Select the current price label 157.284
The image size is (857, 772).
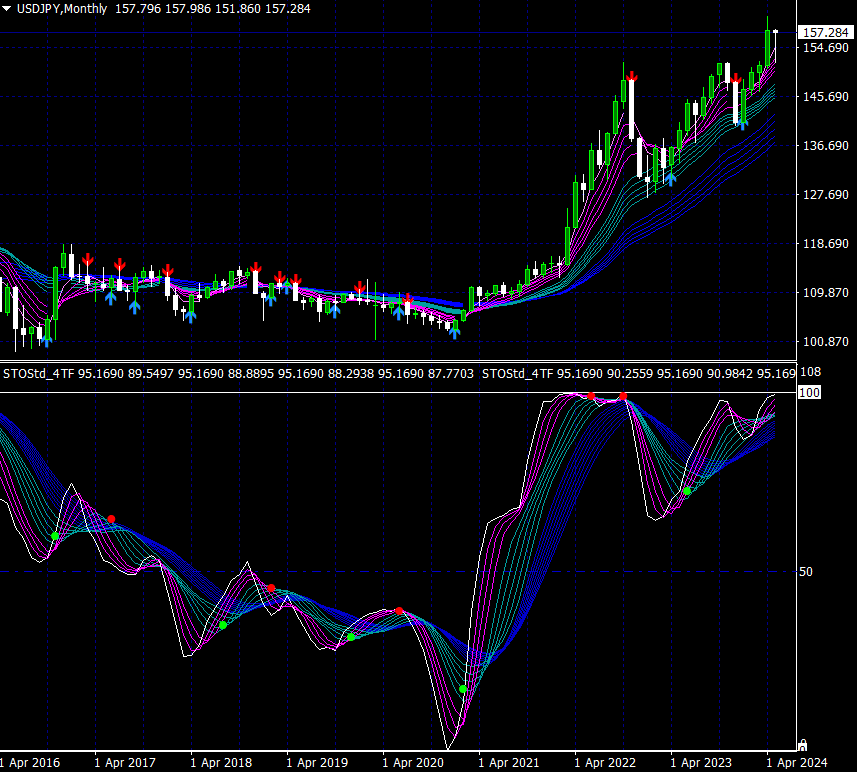pos(825,33)
